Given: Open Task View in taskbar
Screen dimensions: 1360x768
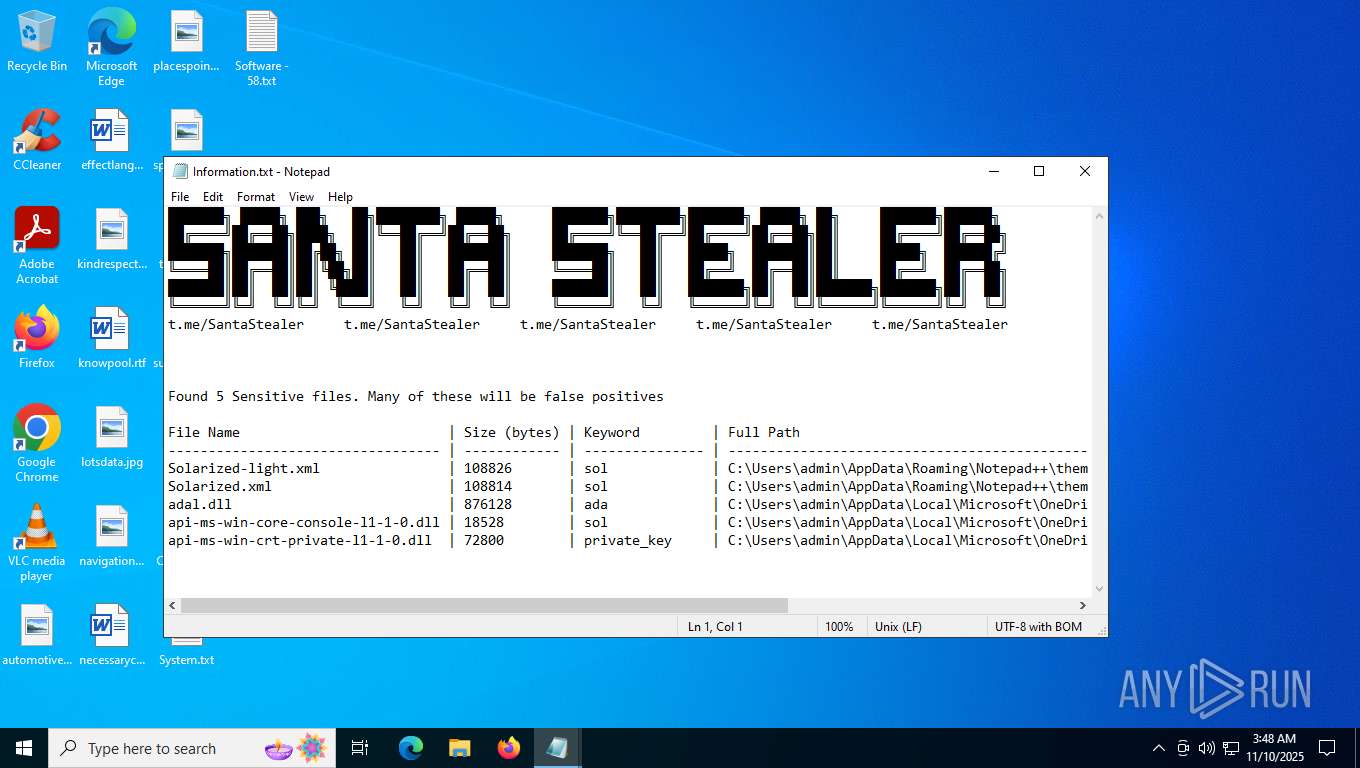Looking at the screenshot, I should click(360, 748).
